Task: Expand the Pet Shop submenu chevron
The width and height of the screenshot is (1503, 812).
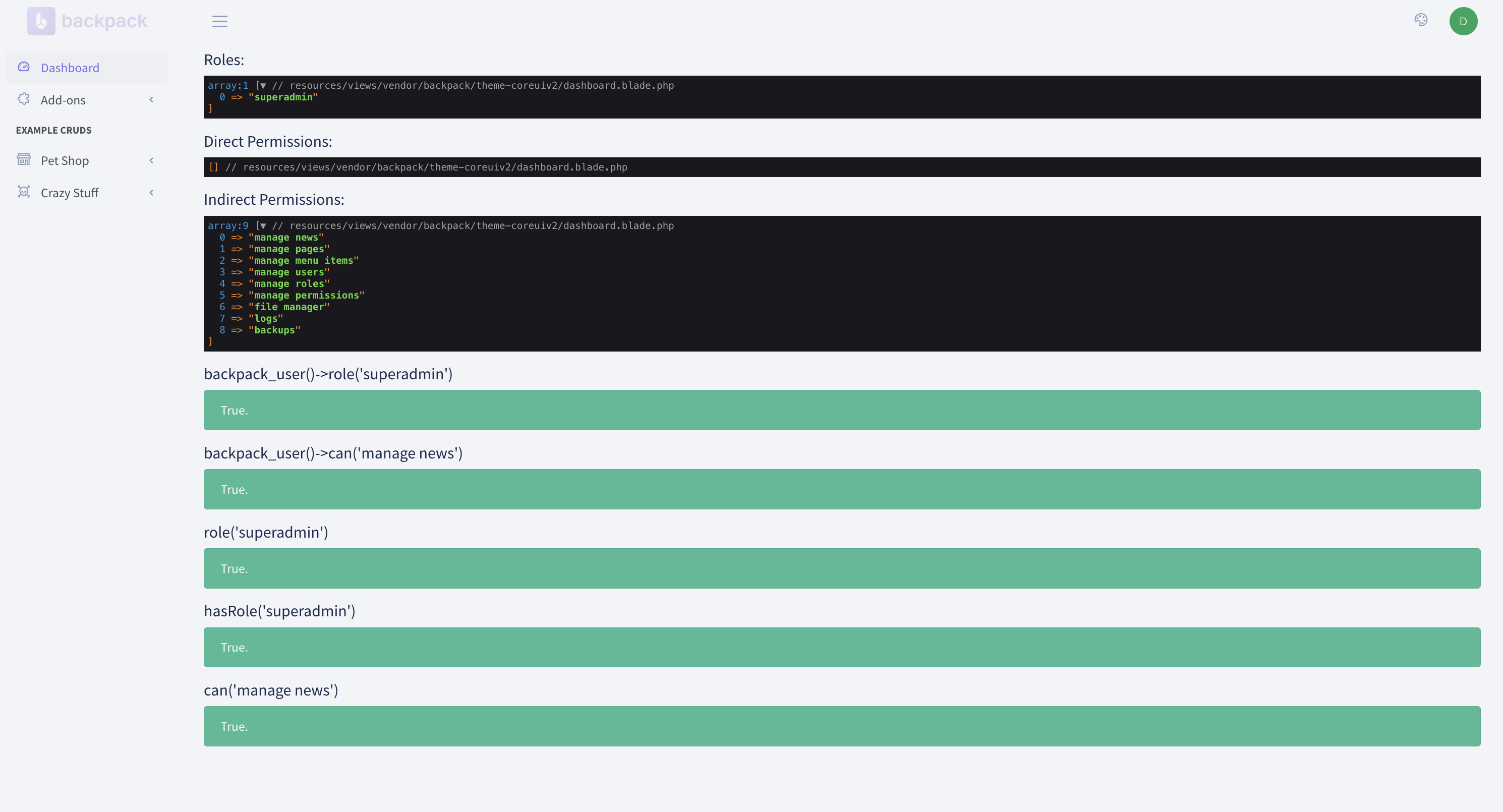Action: [x=151, y=160]
